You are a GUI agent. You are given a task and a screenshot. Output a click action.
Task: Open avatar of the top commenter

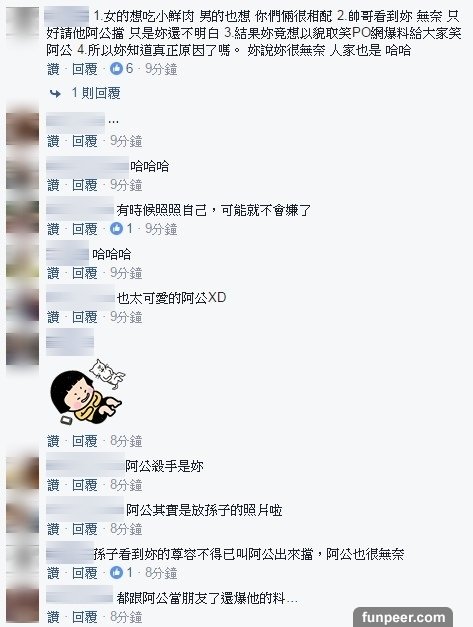(x=23, y=22)
